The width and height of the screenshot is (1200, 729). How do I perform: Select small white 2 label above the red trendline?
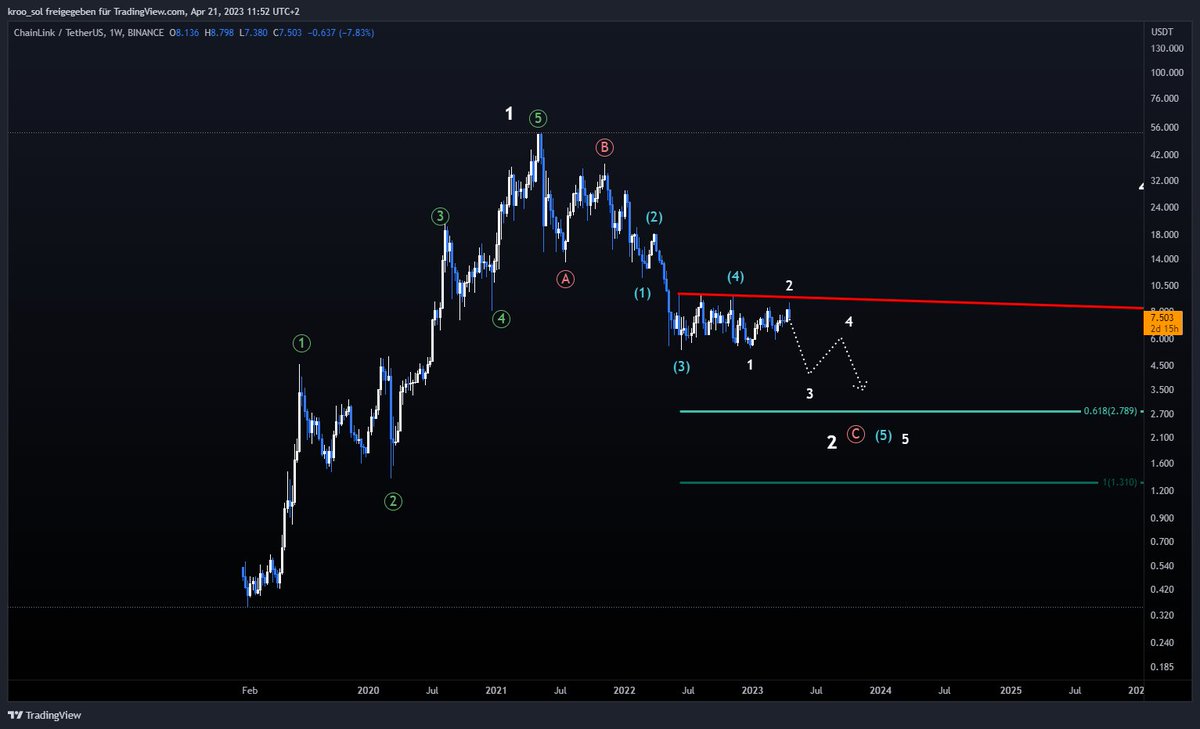[789, 287]
